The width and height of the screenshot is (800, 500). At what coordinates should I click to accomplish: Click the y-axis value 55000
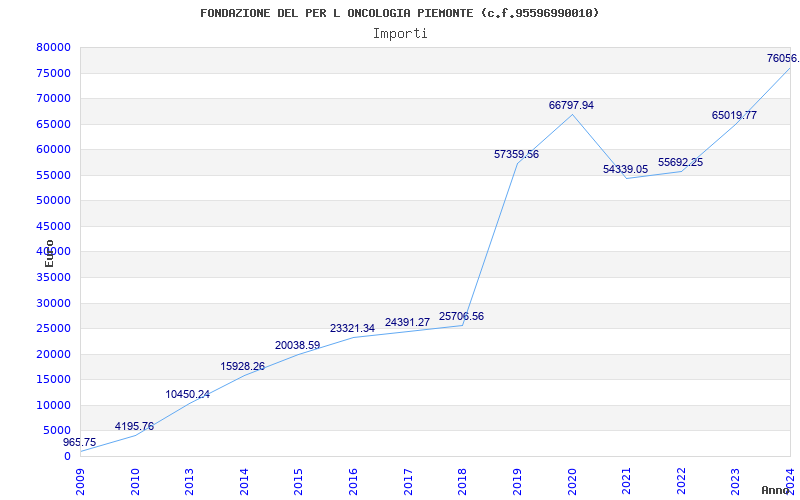tap(53, 175)
